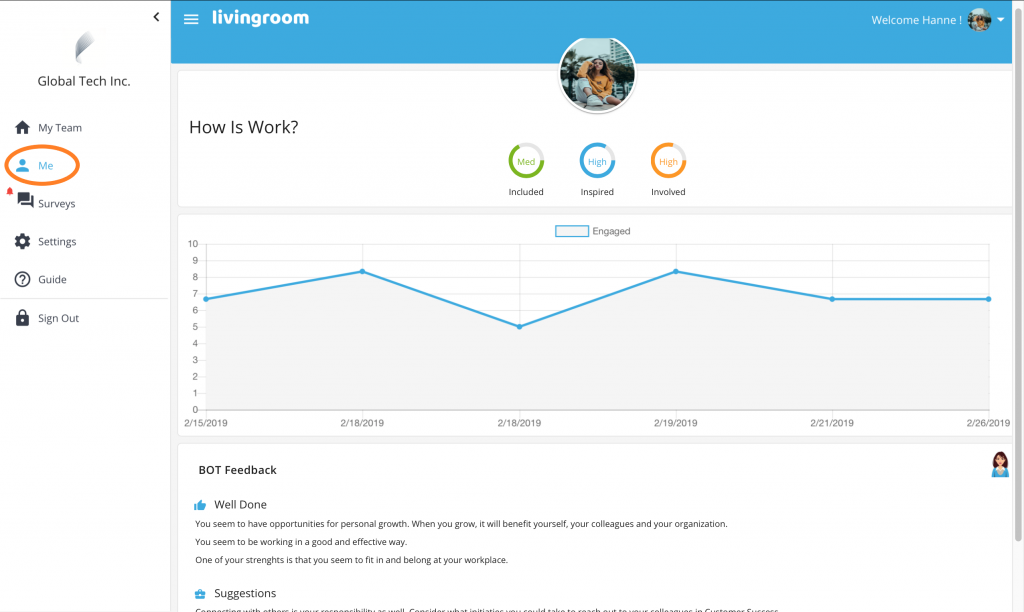Click the small user avatar in header
Viewport: 1024px width, 612px height.
coord(979,20)
